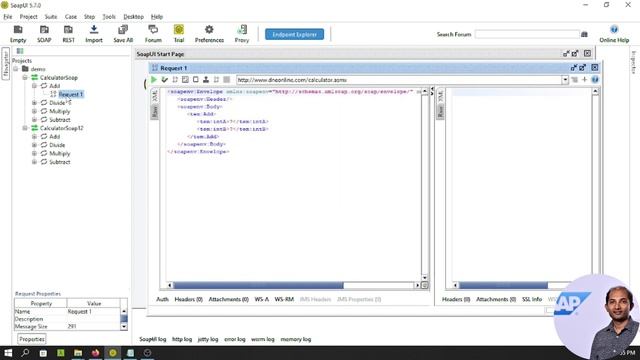Submit request with green play button
Viewport: 640px width, 360px height.
click(x=154, y=80)
